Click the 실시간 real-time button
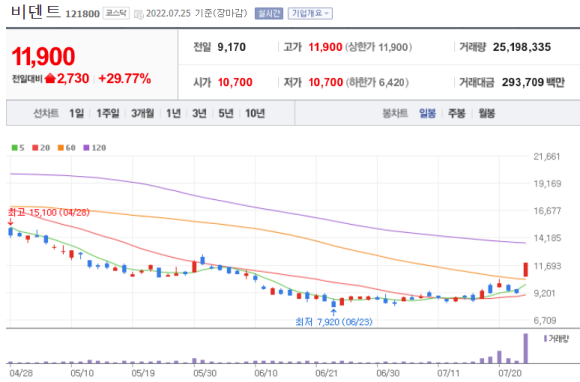 [269, 14]
